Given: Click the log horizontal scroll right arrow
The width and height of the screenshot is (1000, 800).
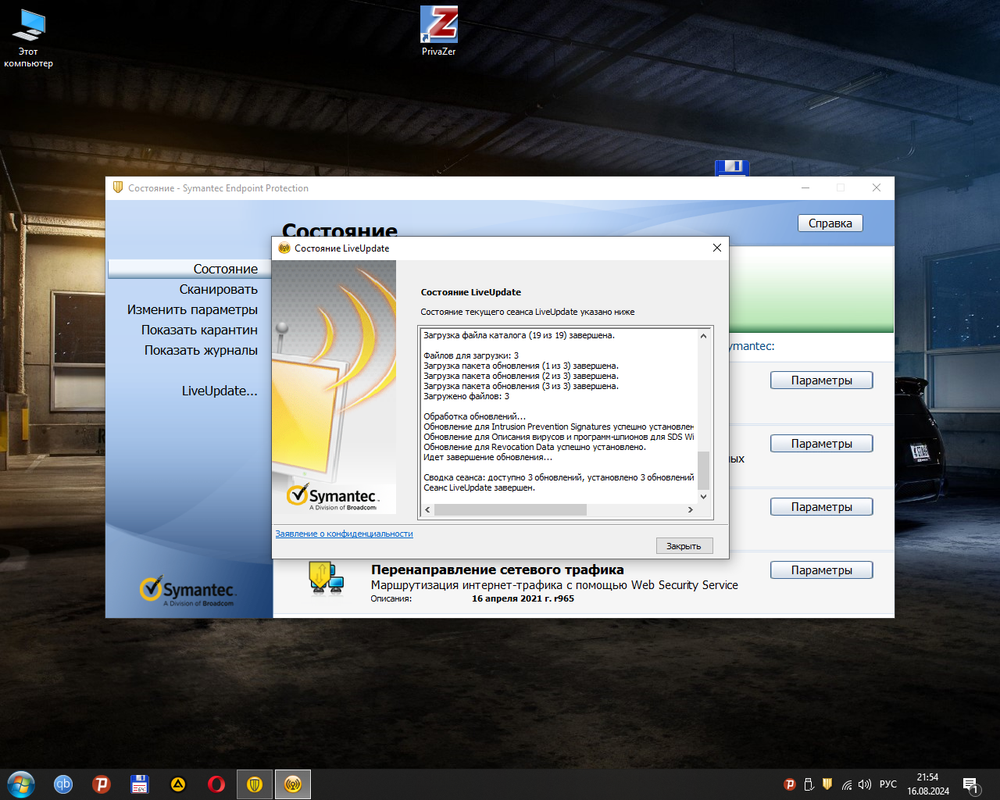Looking at the screenshot, I should tap(690, 509).
